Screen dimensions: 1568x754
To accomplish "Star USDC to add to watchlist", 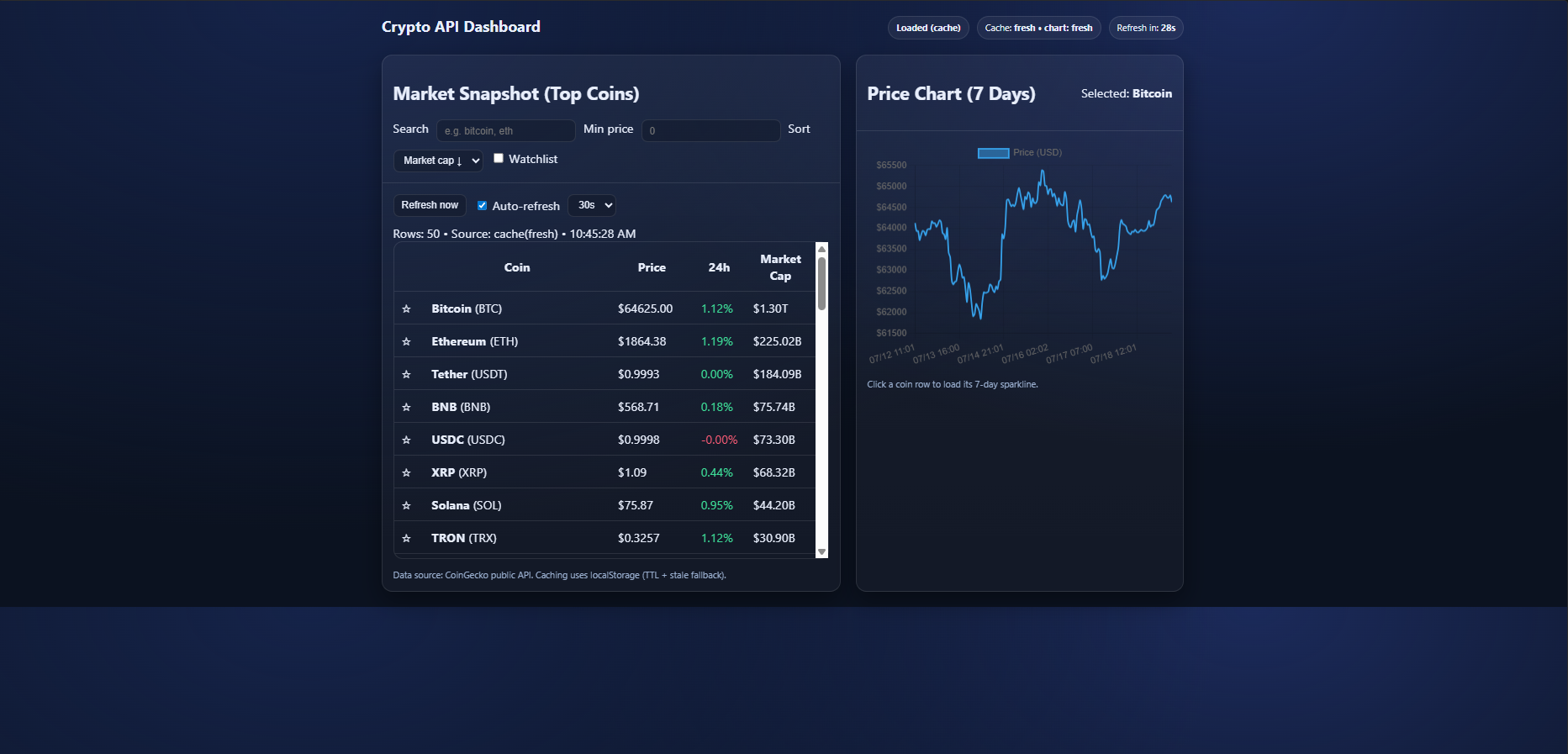I will [x=406, y=440].
